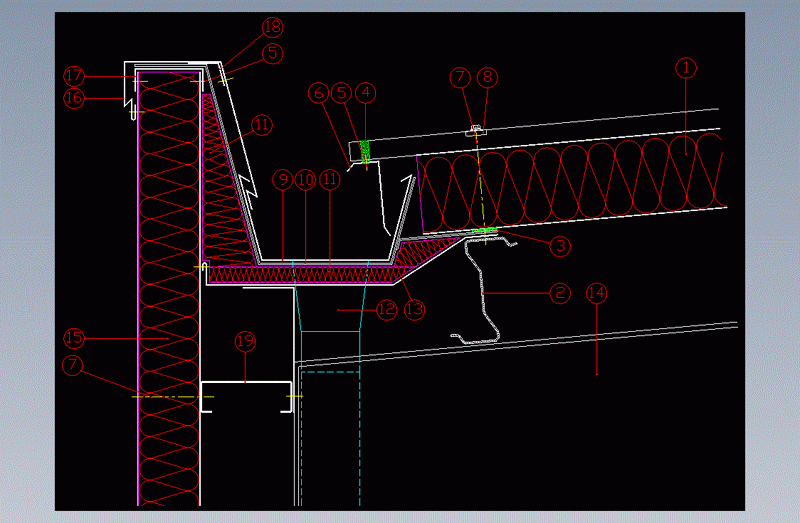Viewport: 800px width, 523px height.
Task: Click callout 5 directly below callout 18
Action: click(x=272, y=52)
